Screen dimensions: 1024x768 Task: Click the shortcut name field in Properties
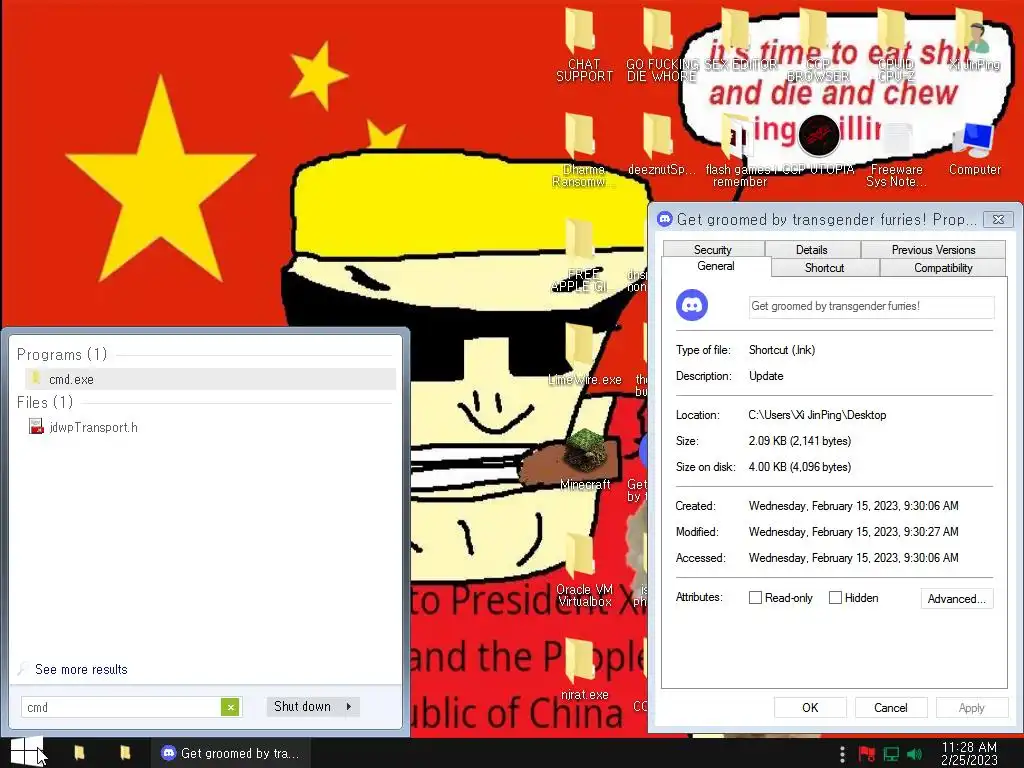click(x=871, y=306)
